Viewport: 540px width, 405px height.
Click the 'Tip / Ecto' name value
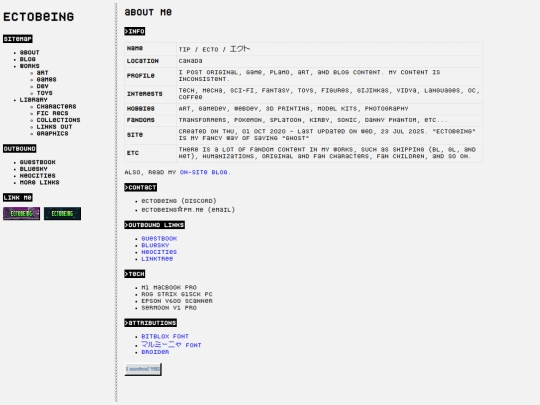(214, 49)
